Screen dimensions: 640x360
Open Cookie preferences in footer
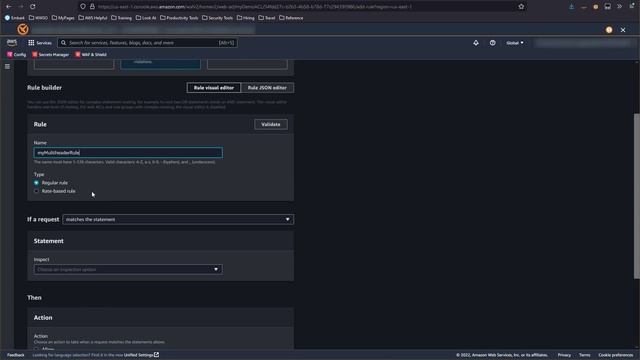pos(616,355)
